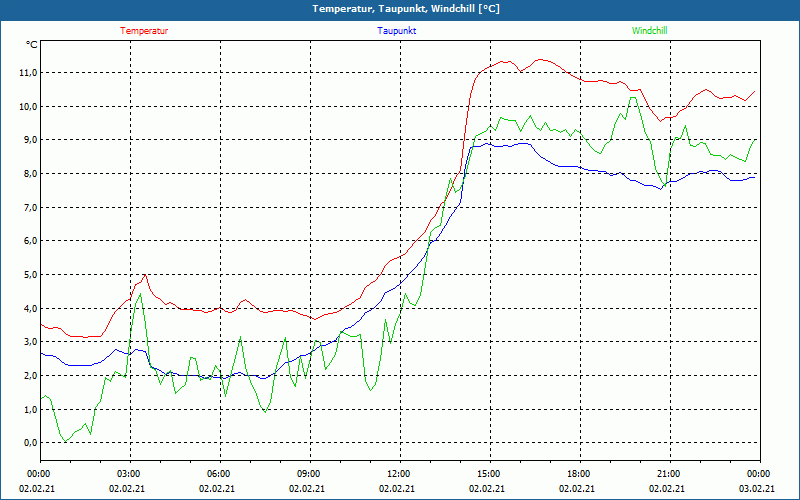Click the 12:00 time axis label

(x=398, y=474)
